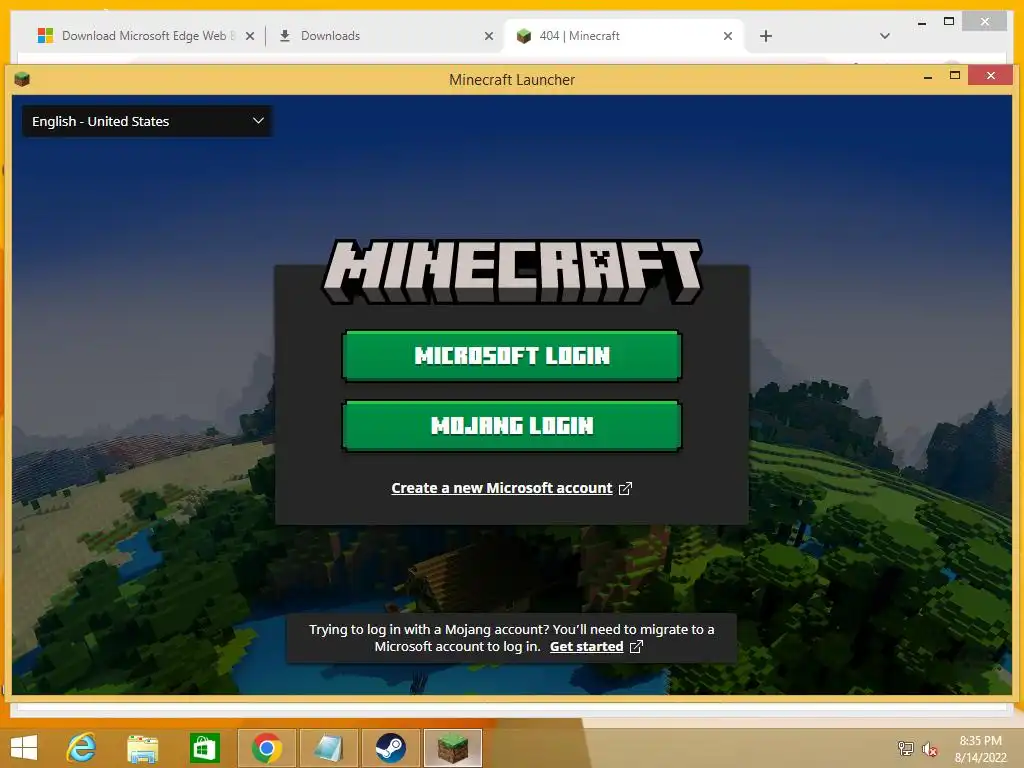
Task: Open the Windows Store taskbar icon
Action: pos(204,748)
